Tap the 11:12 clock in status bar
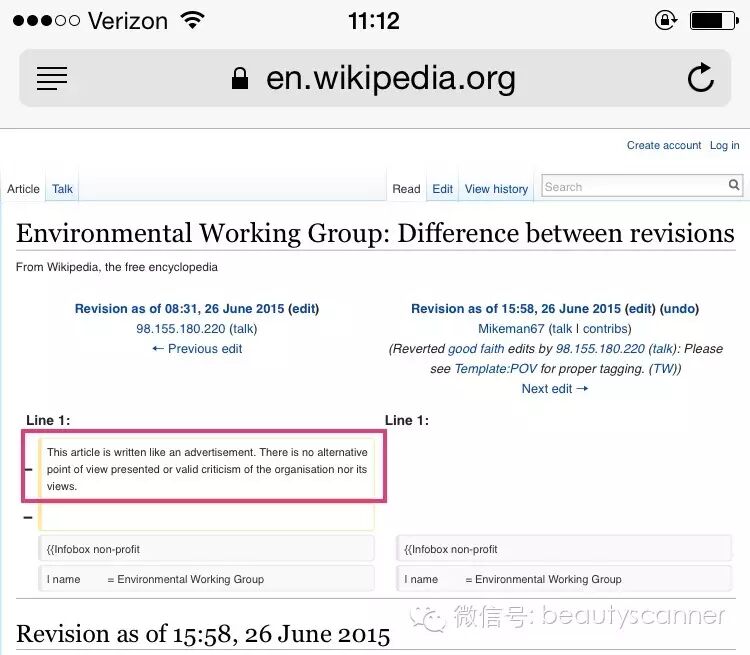The width and height of the screenshot is (750, 655). click(x=374, y=21)
